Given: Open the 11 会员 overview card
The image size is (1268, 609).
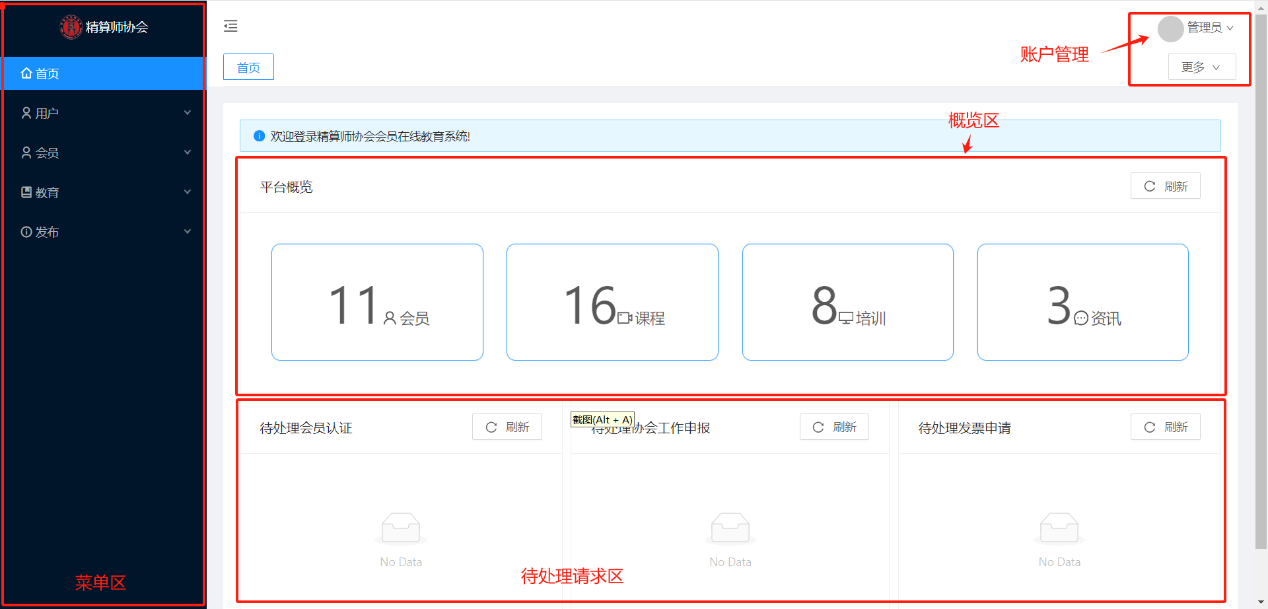Looking at the screenshot, I should [x=377, y=302].
